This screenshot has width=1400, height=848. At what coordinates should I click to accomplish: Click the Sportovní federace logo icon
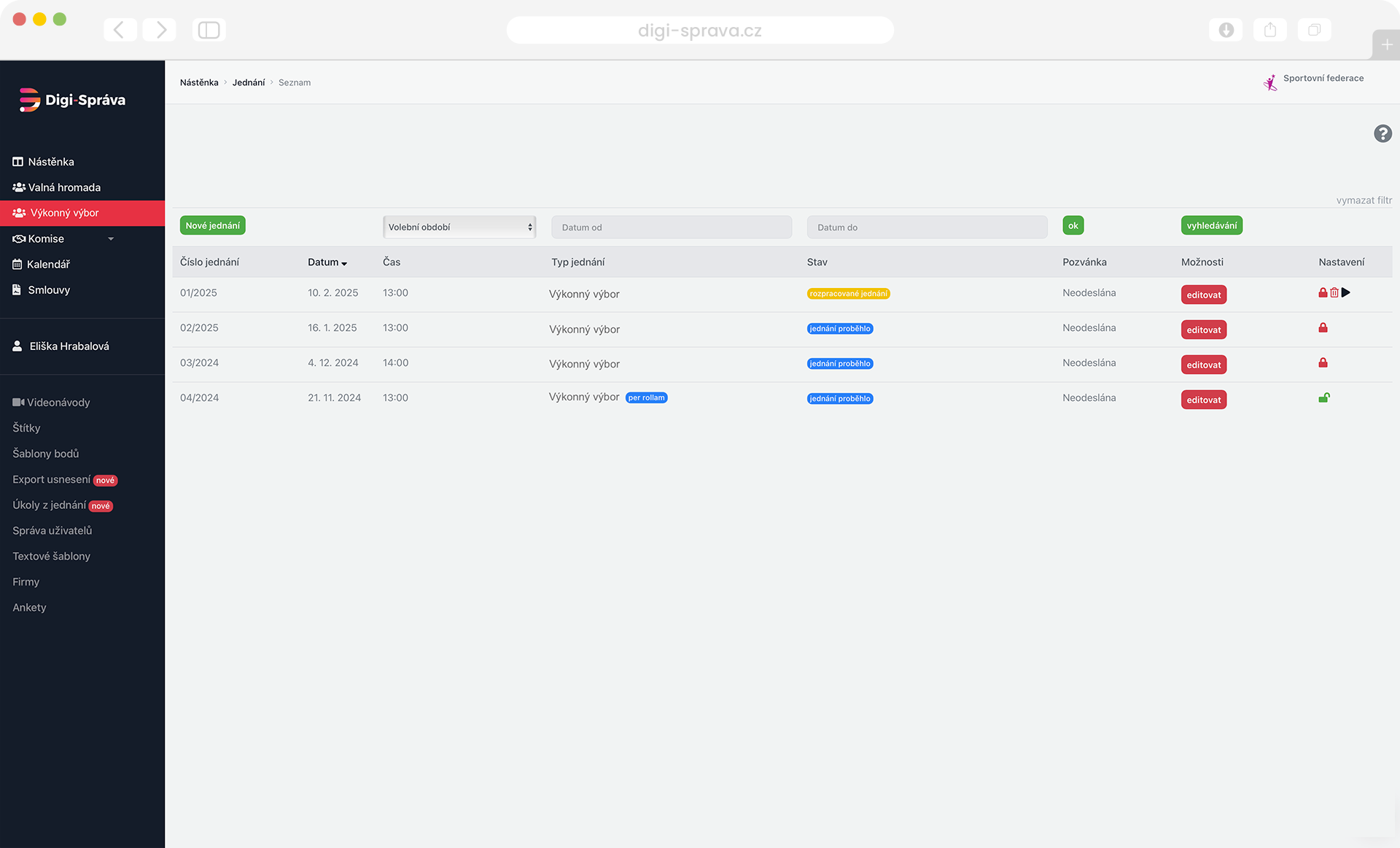(1270, 82)
